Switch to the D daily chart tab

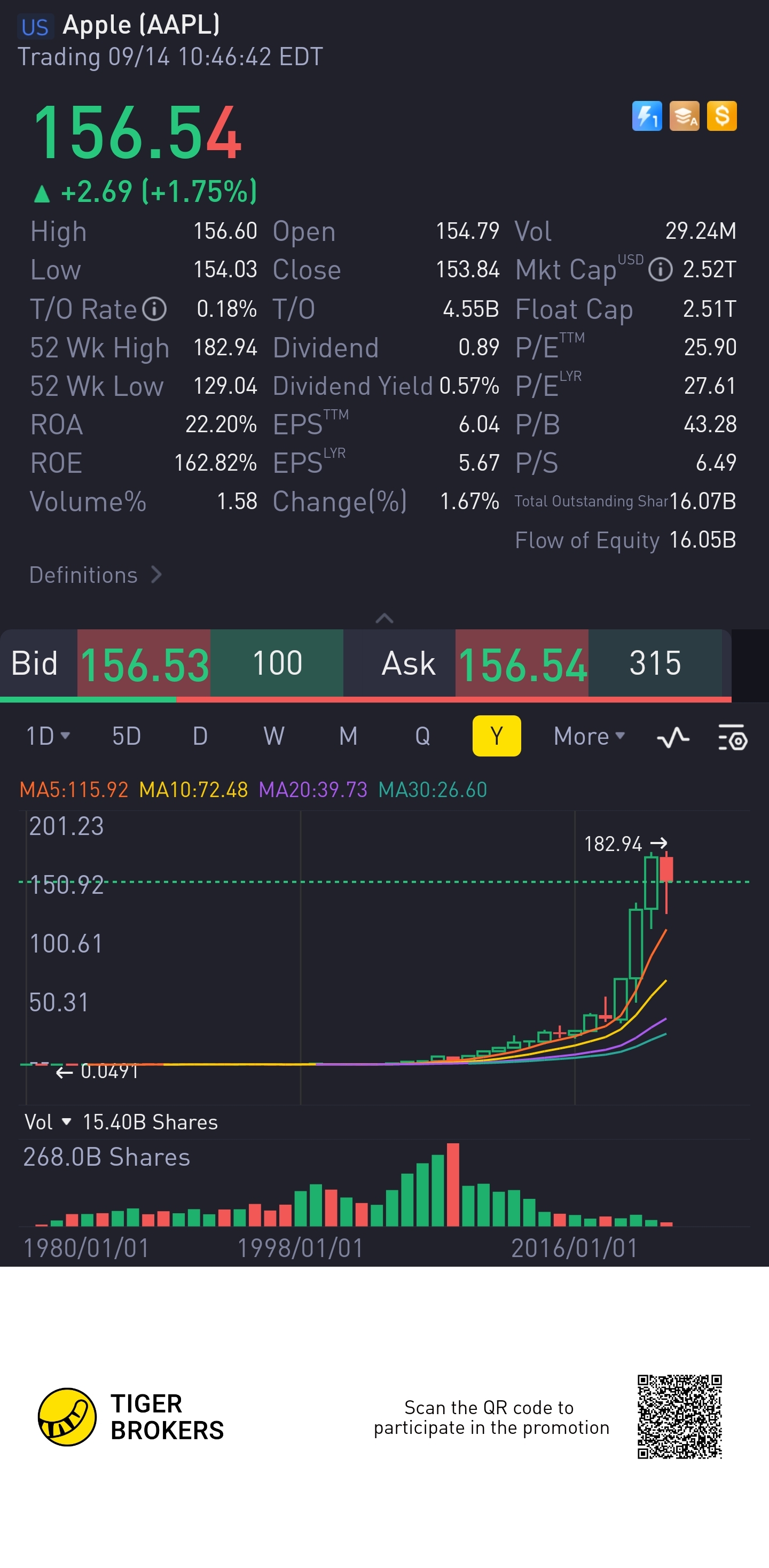(200, 737)
